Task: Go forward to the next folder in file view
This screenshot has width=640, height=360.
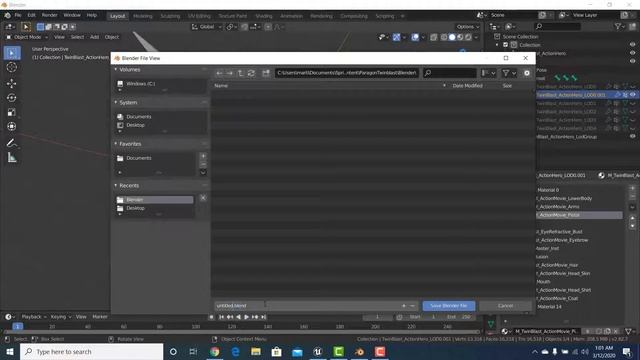Action: coord(229,73)
